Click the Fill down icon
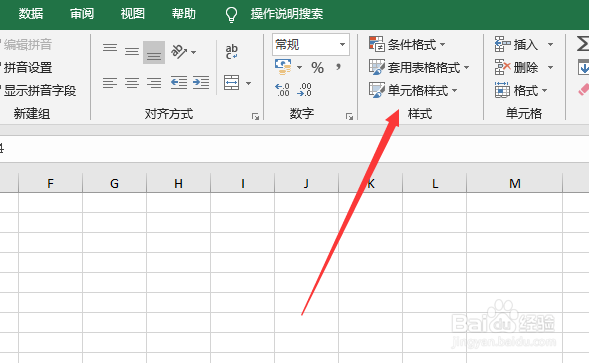The height and width of the screenshot is (363, 589). coord(583,68)
